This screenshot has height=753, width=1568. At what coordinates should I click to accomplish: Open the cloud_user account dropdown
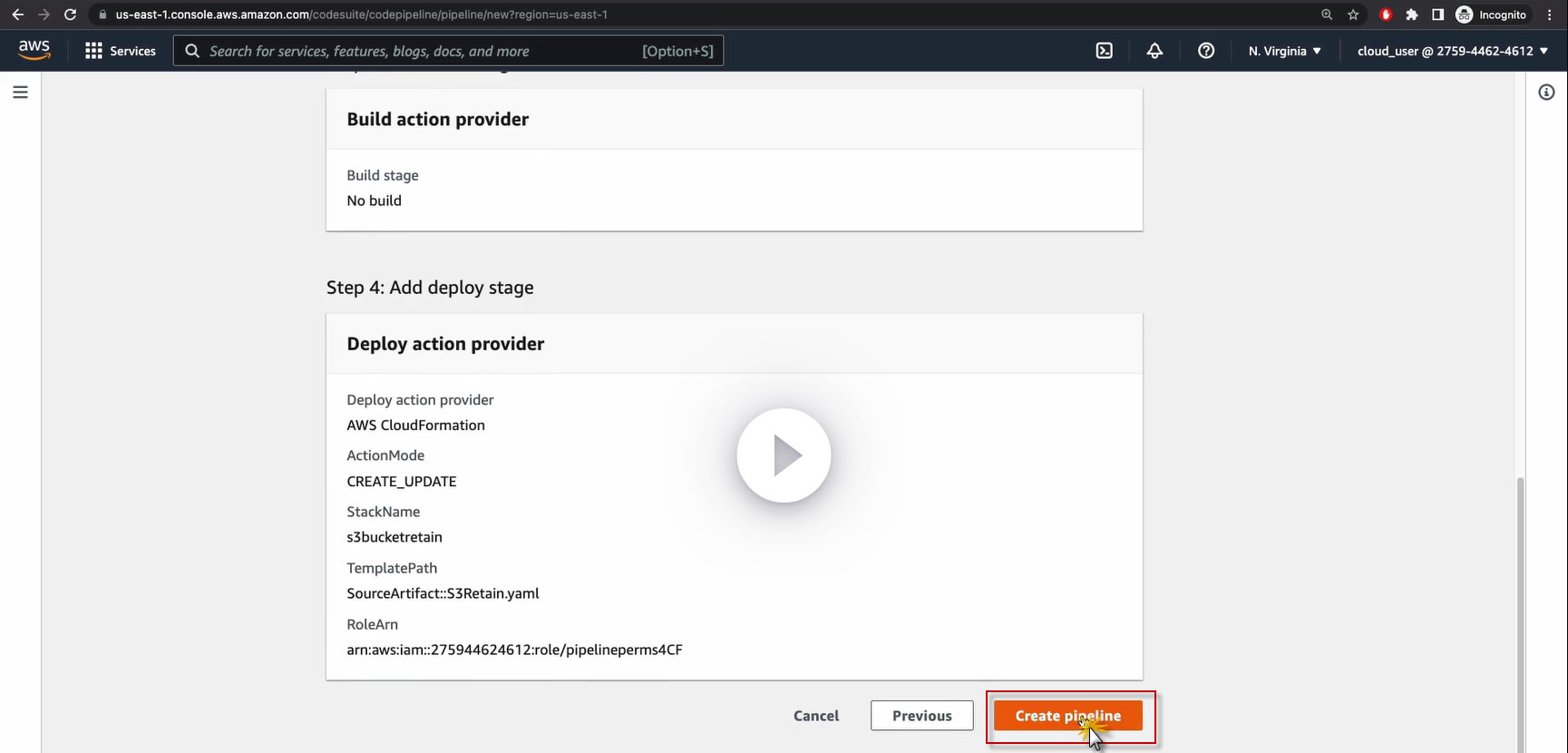pyautogui.click(x=1453, y=51)
